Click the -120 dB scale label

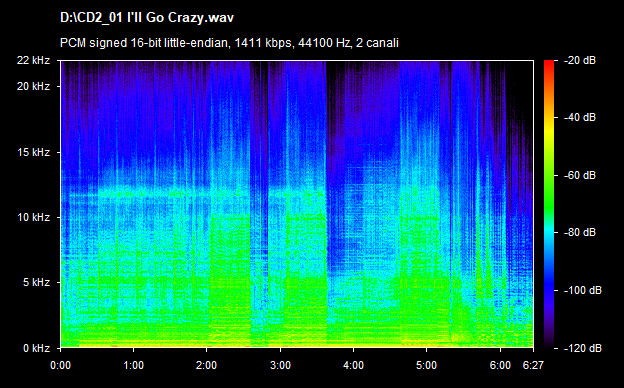click(x=583, y=348)
